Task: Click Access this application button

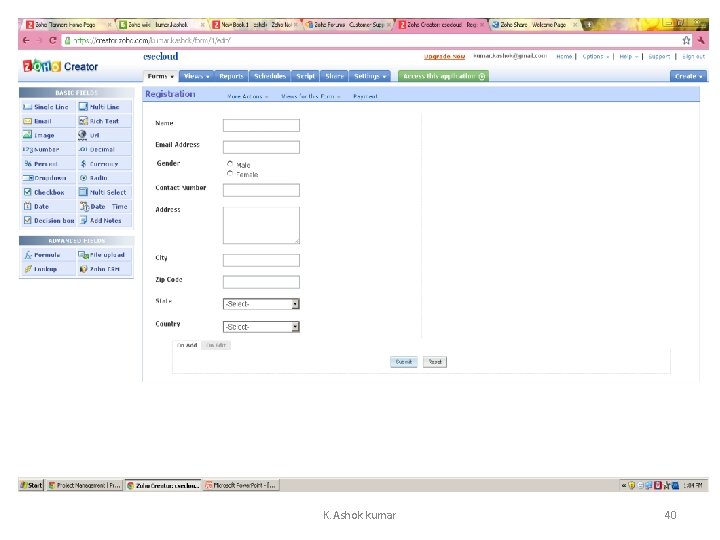Action: click(444, 76)
